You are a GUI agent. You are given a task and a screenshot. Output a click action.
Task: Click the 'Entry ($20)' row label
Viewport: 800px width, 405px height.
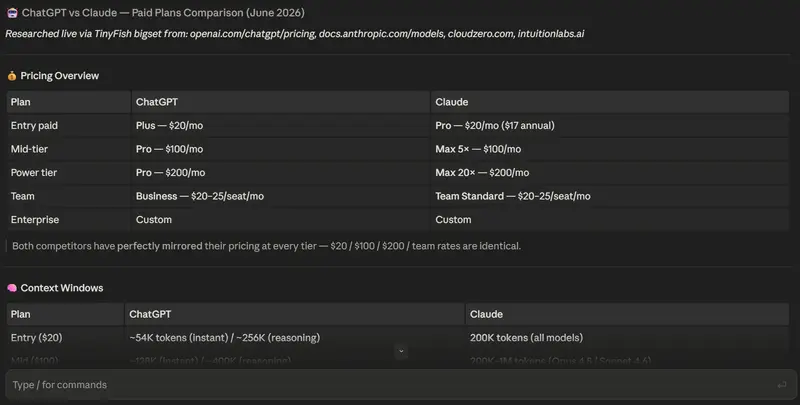pos(36,338)
